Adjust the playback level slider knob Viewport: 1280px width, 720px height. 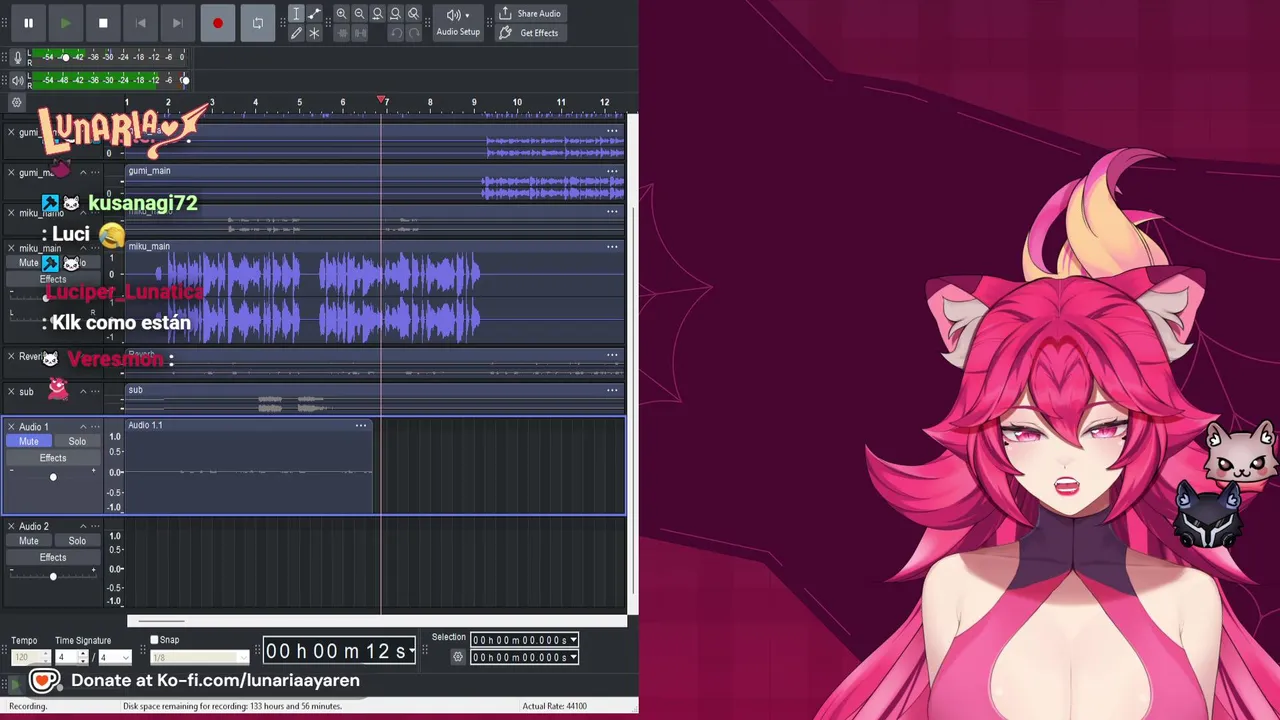point(185,80)
